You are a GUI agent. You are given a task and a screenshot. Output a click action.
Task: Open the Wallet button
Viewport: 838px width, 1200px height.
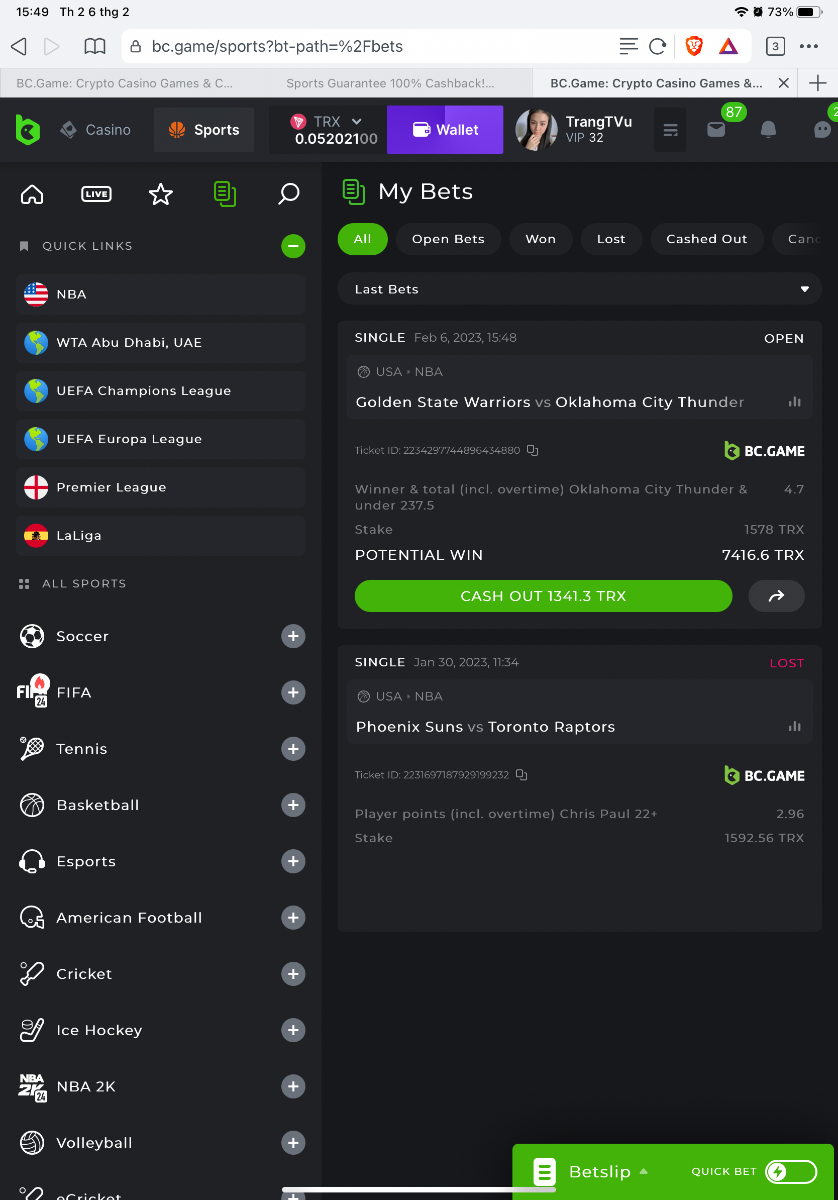pyautogui.click(x=445, y=130)
